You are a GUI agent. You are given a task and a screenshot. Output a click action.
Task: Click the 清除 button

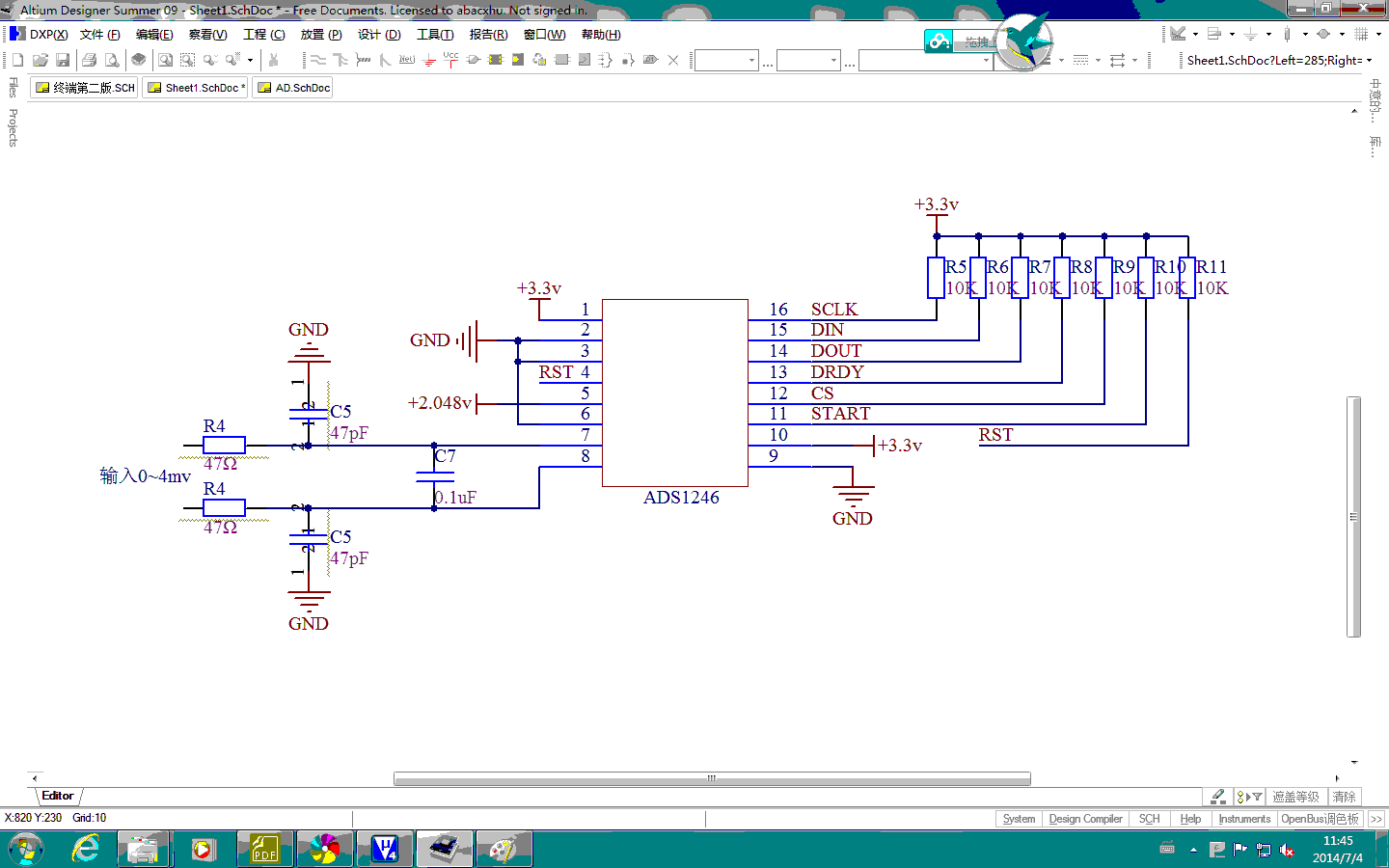[x=1344, y=797]
